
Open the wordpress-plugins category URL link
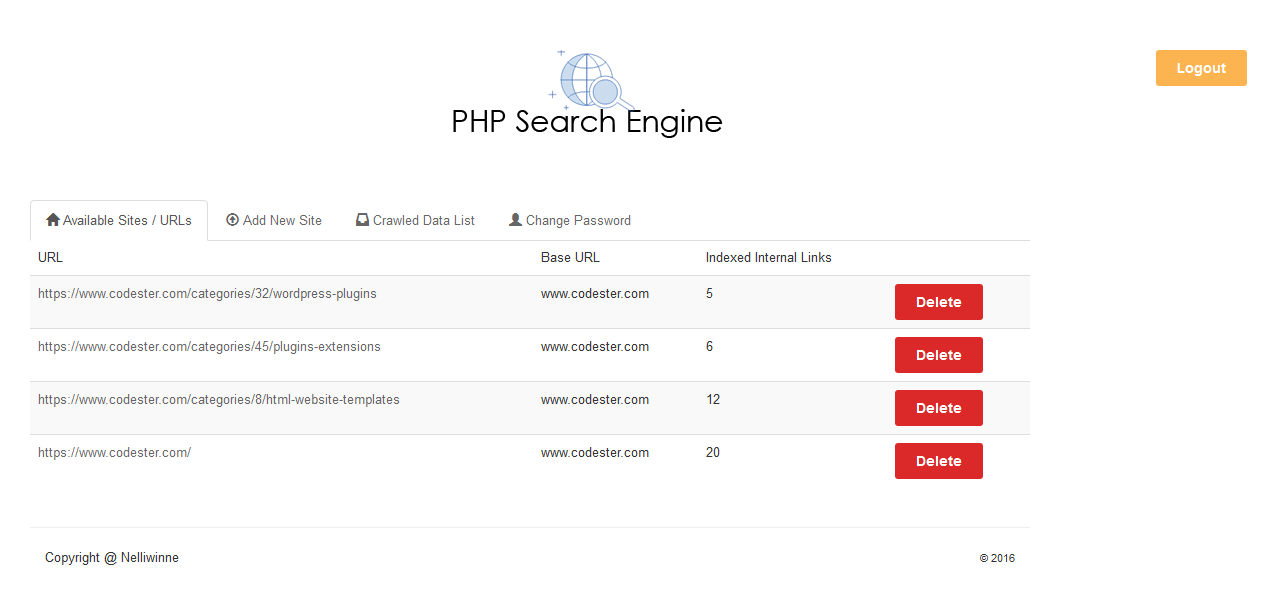click(x=207, y=294)
